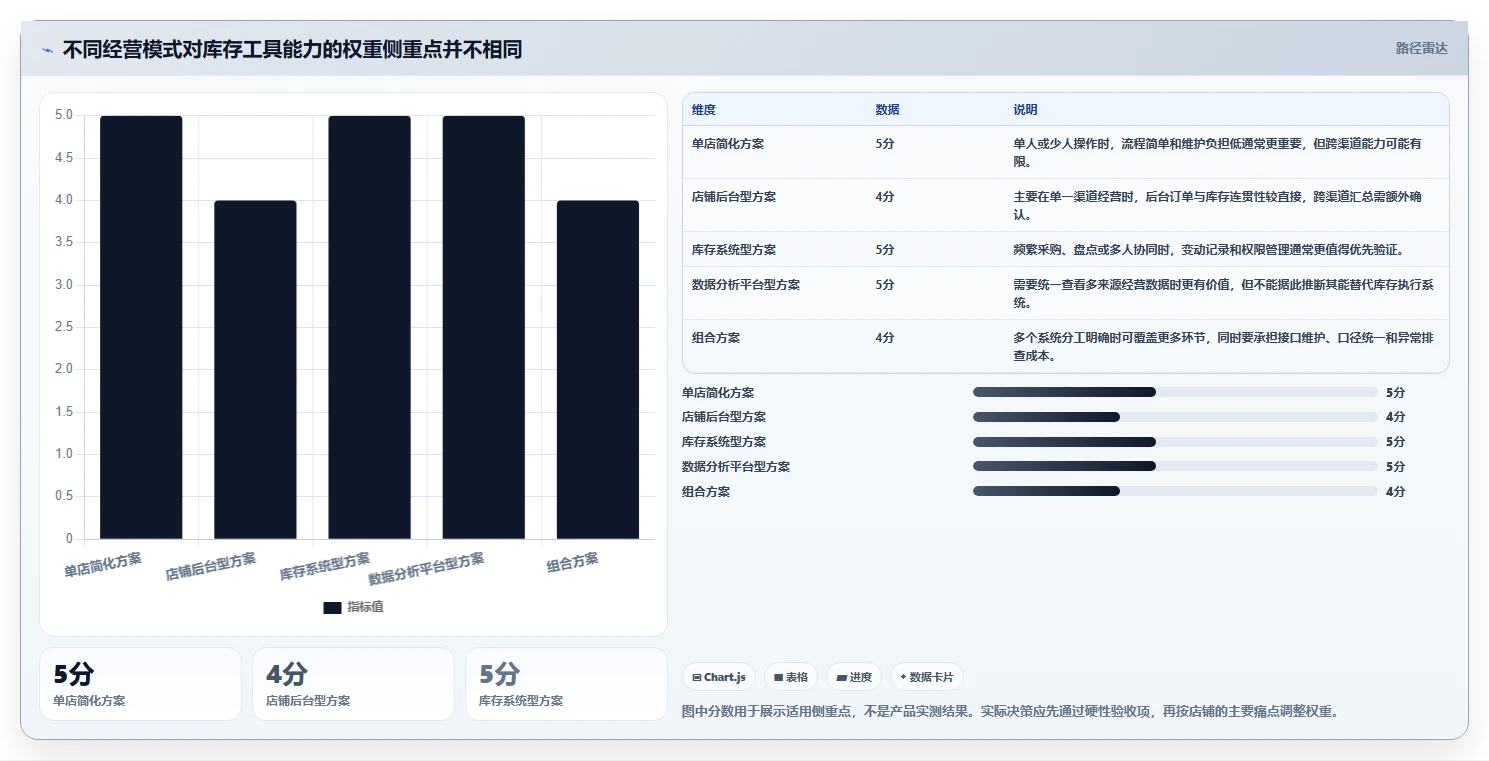Viewport: 1489px width, 761px height.
Task: Open the 5分 库存系统型方案 data card
Action: tap(566, 684)
